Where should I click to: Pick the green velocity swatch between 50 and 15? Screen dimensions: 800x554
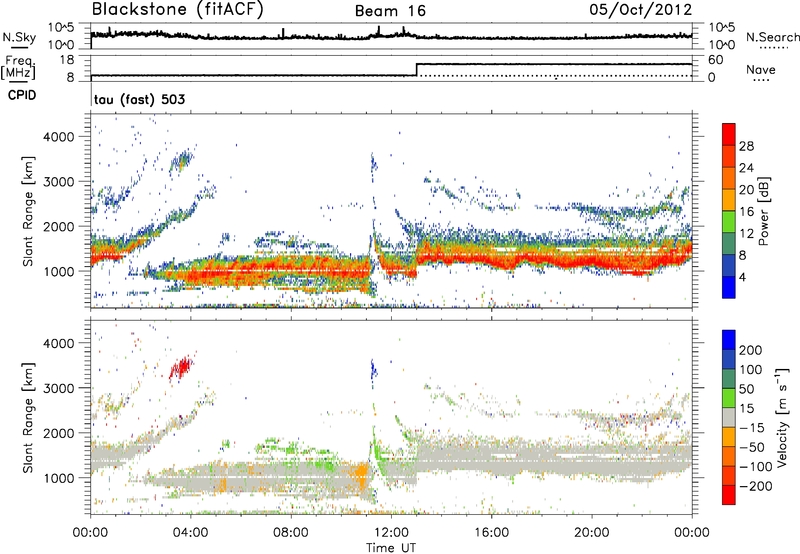[729, 398]
